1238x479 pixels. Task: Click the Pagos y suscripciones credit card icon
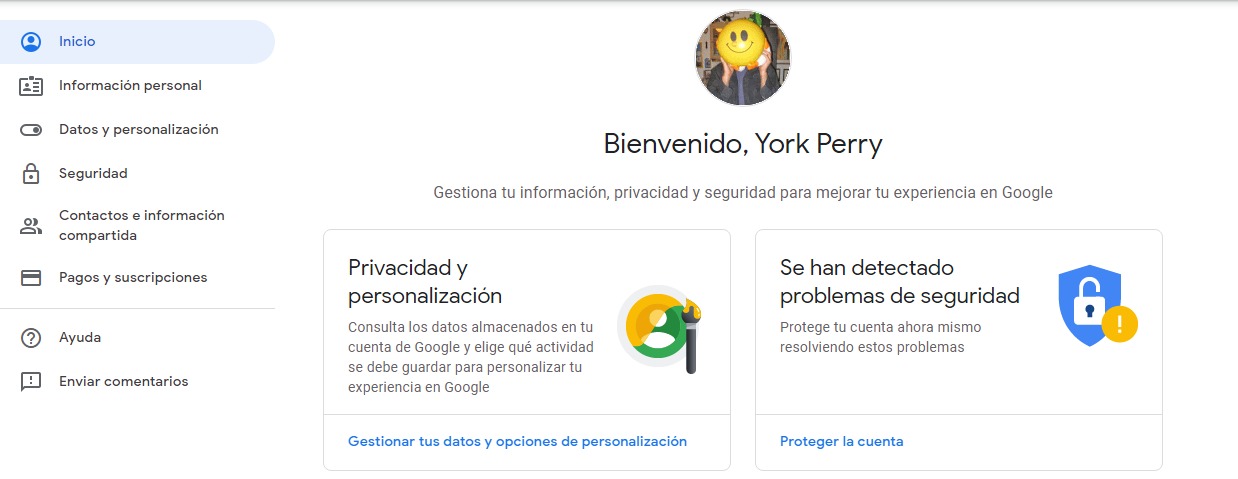coord(31,278)
